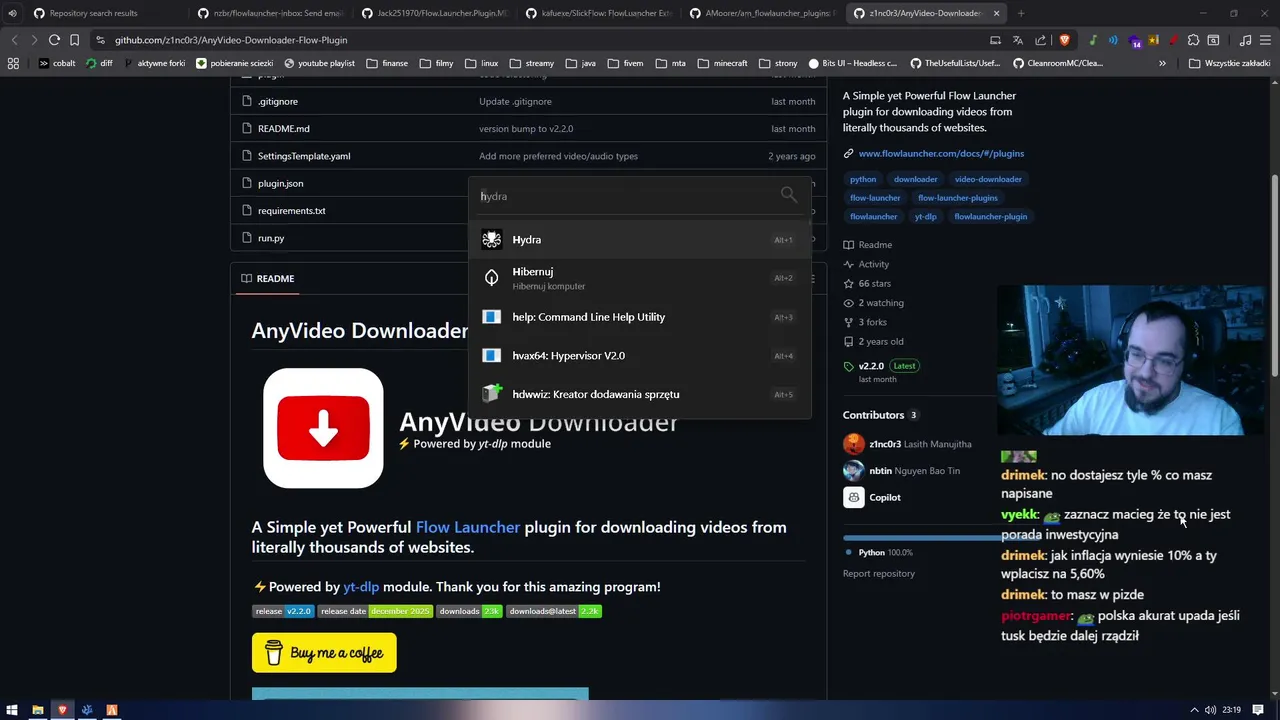
Task: Open the Activity link
Action: pos(866,264)
